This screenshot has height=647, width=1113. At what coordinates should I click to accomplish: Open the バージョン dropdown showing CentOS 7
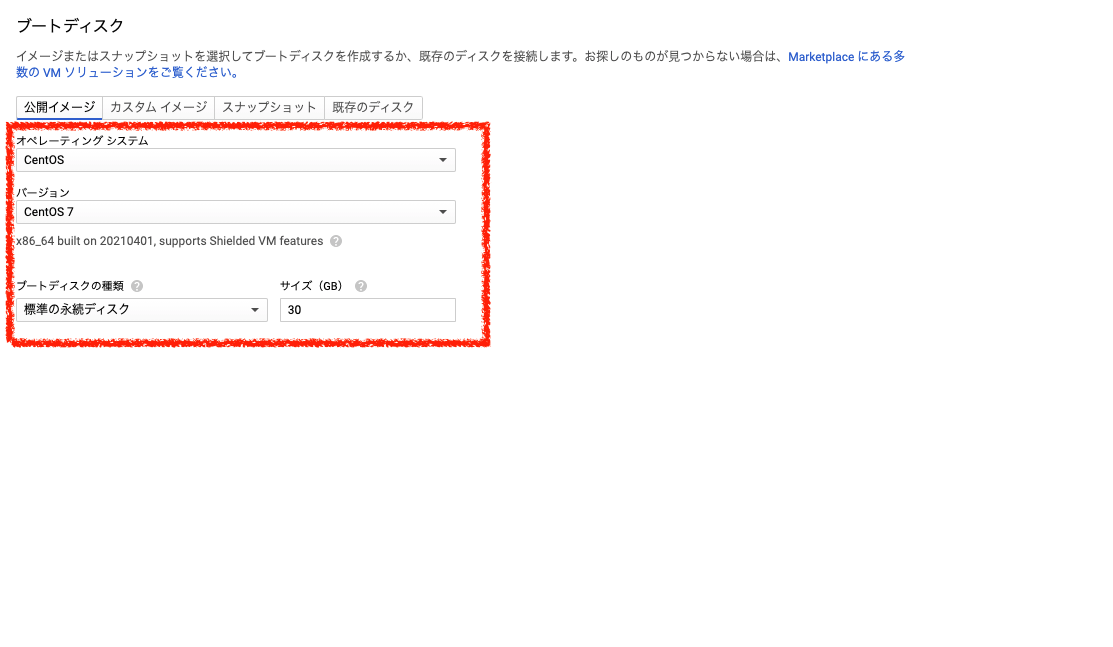pyautogui.click(x=236, y=212)
